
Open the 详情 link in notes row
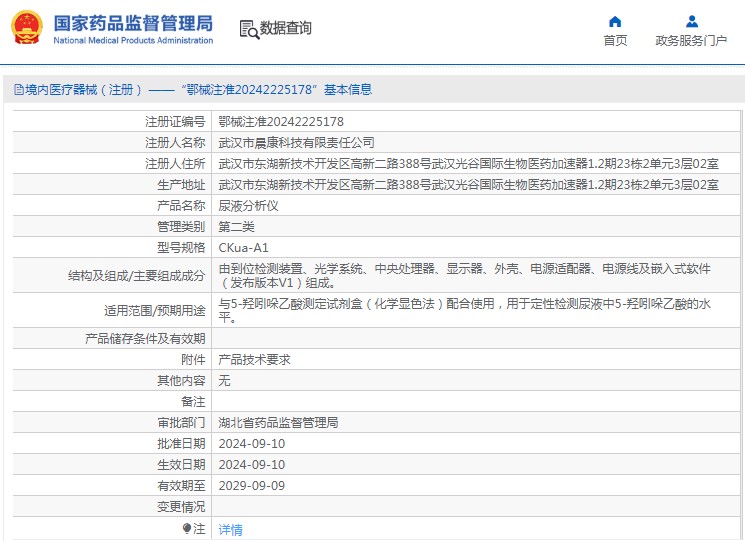[230, 529]
